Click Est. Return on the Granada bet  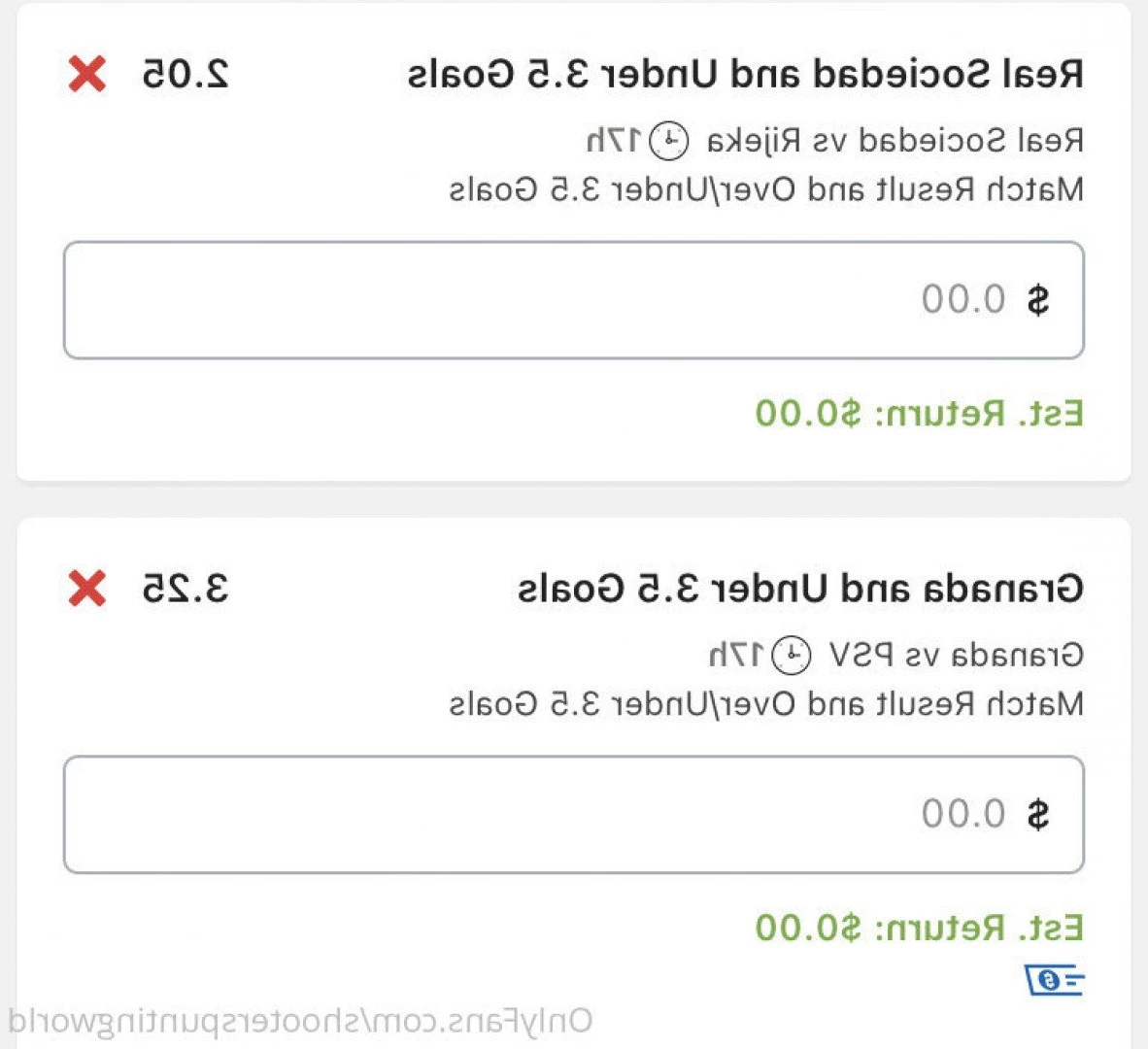920,929
